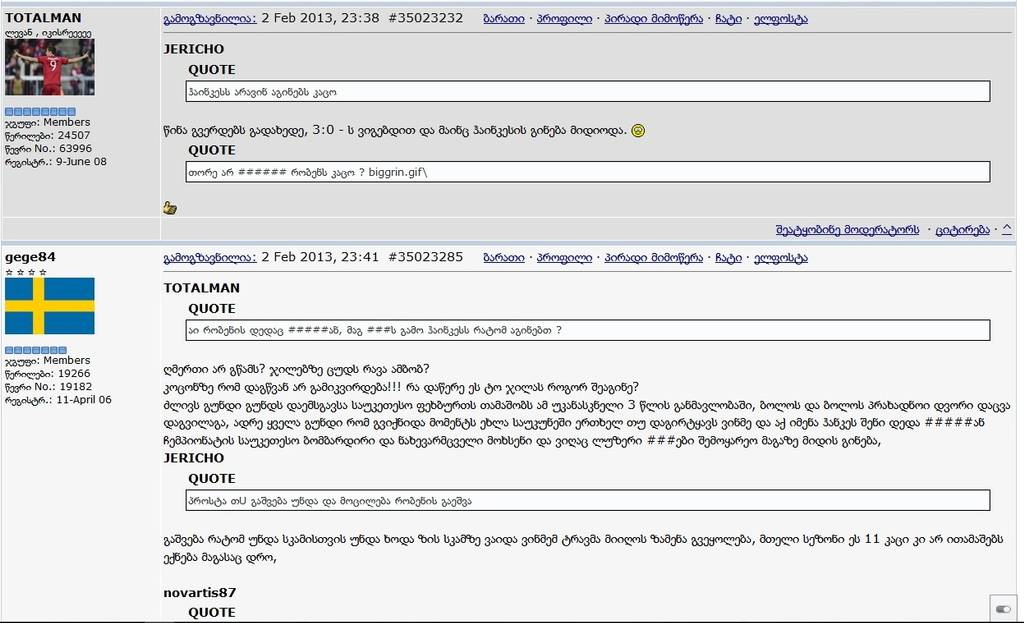Click the text 'რეგისტრ.: 9-June 08'
The image size is (1024, 623).
point(56,161)
